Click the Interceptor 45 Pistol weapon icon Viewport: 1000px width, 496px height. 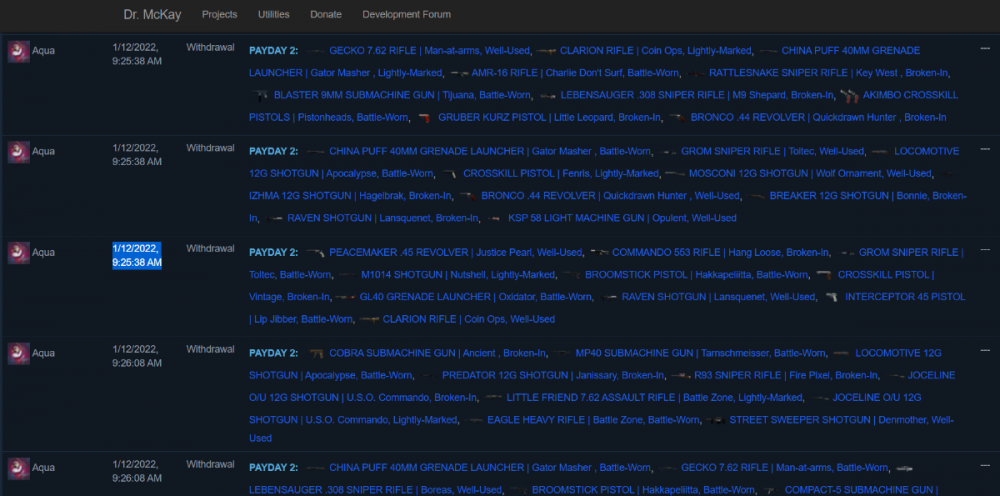832,297
